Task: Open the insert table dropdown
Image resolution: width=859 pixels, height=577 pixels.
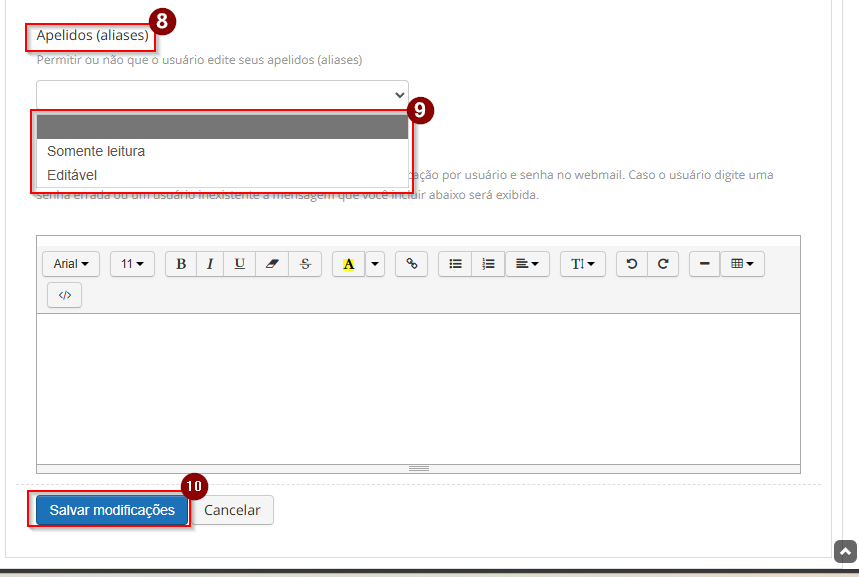Action: pos(742,264)
